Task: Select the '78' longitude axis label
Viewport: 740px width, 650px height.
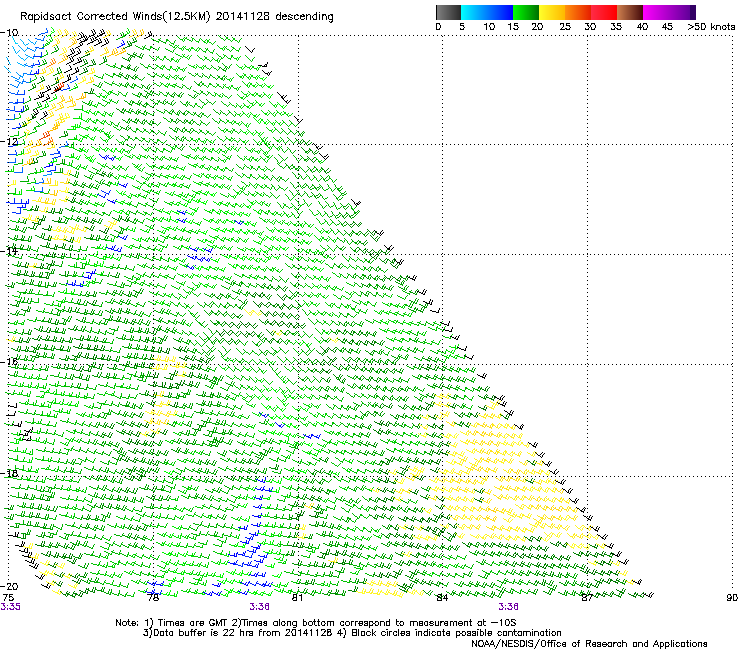Action: pyautogui.click(x=153, y=598)
